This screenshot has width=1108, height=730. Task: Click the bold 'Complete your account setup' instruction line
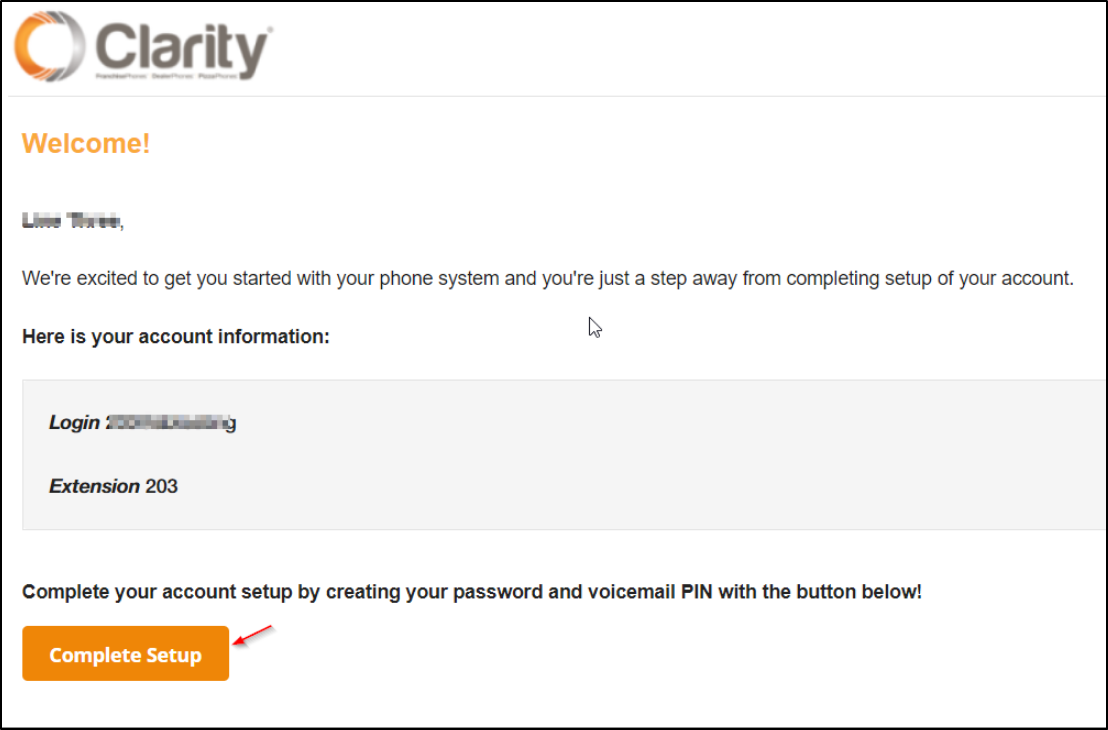[x=472, y=591]
